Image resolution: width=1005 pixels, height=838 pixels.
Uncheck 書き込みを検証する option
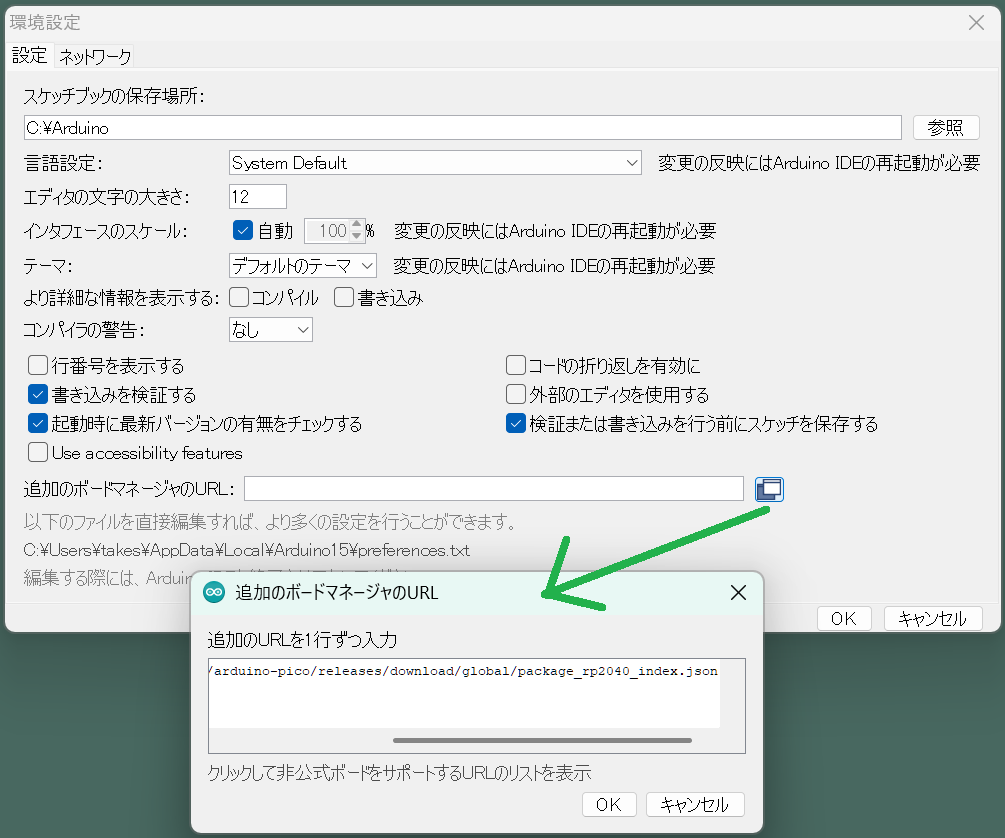pos(38,395)
